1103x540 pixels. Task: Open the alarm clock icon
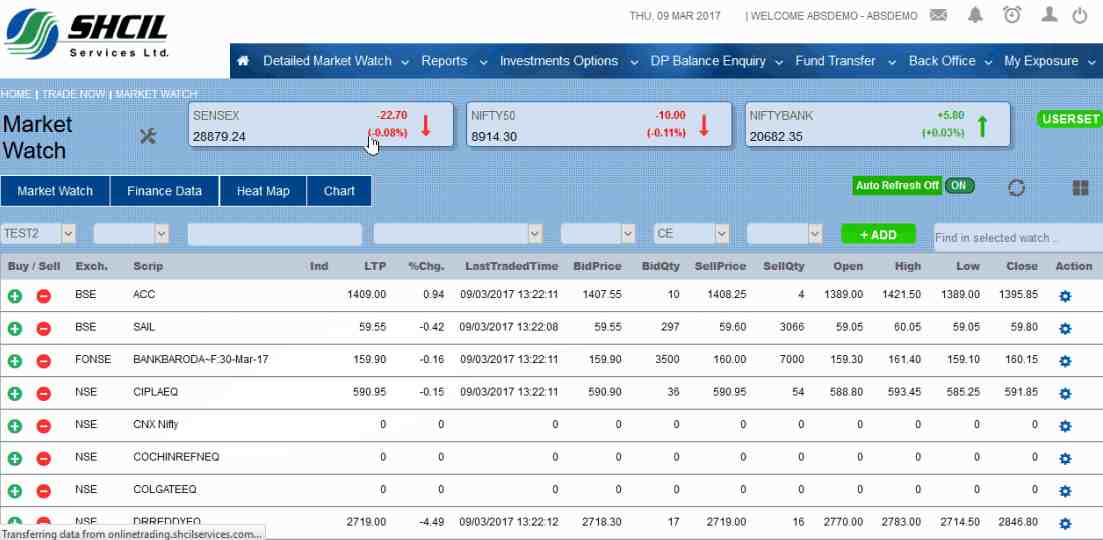(1012, 15)
